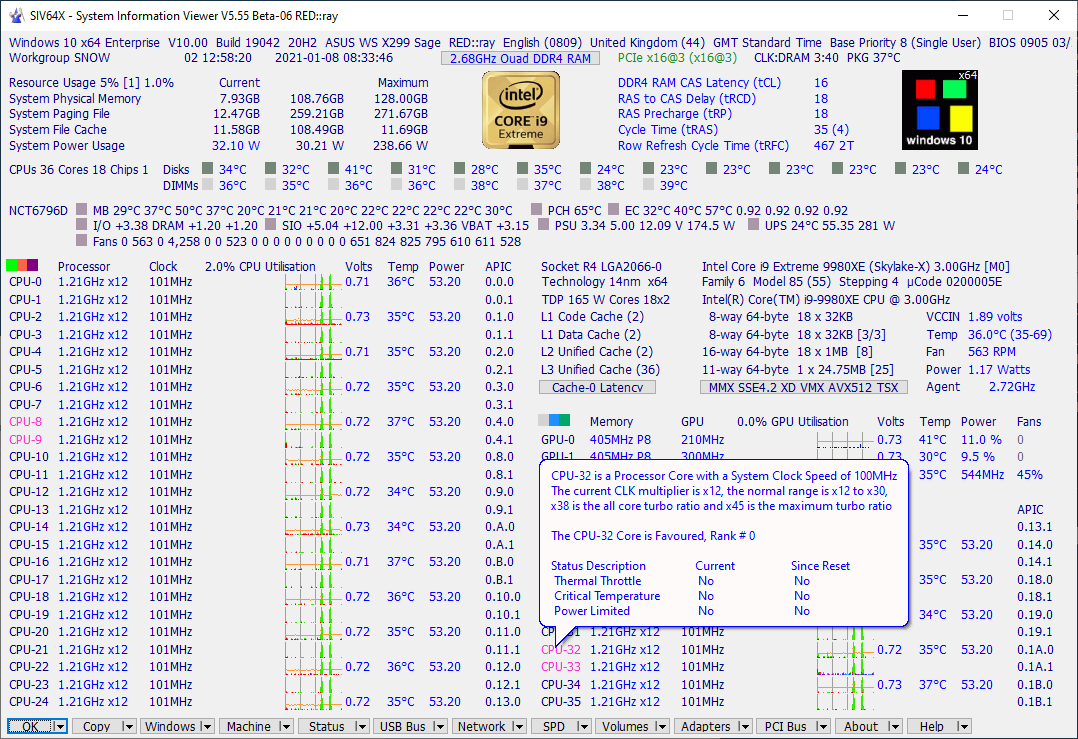
Task: Click the 0.0% GPU Utilisation header
Action: pyautogui.click(x=793, y=421)
